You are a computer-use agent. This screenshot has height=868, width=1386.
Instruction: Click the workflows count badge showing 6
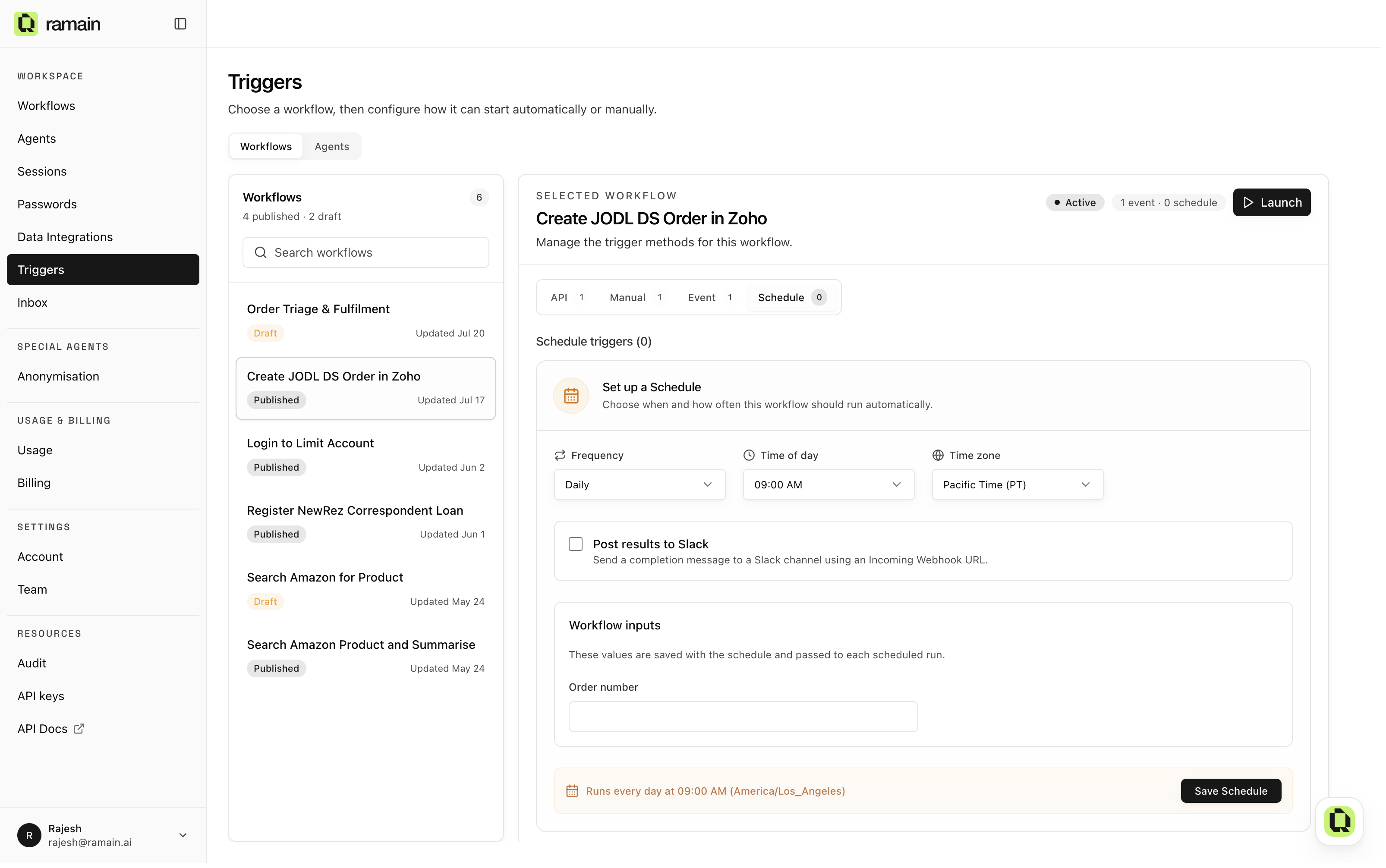point(480,198)
